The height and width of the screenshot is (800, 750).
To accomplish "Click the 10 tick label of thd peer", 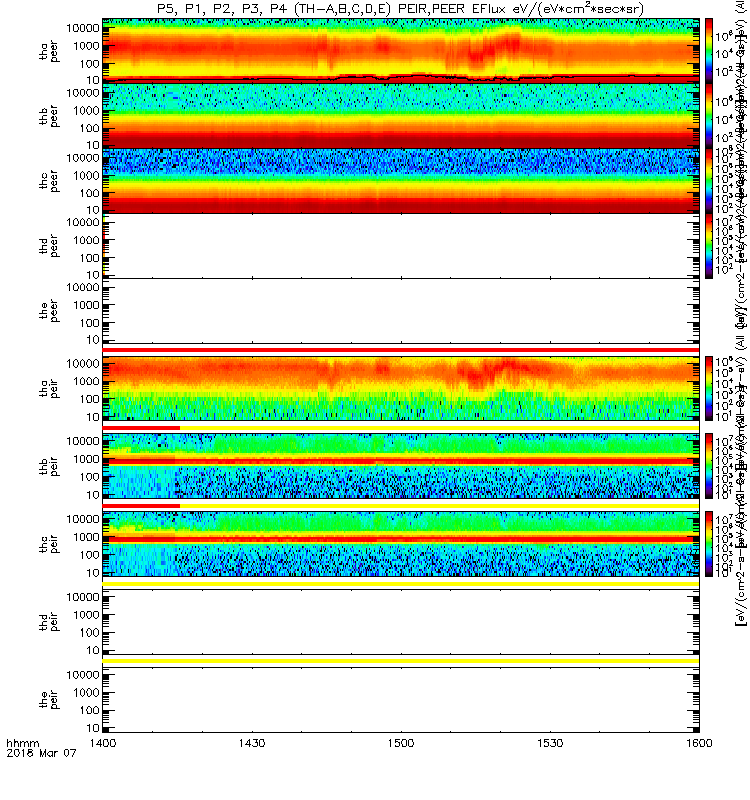I will (x=92, y=275).
